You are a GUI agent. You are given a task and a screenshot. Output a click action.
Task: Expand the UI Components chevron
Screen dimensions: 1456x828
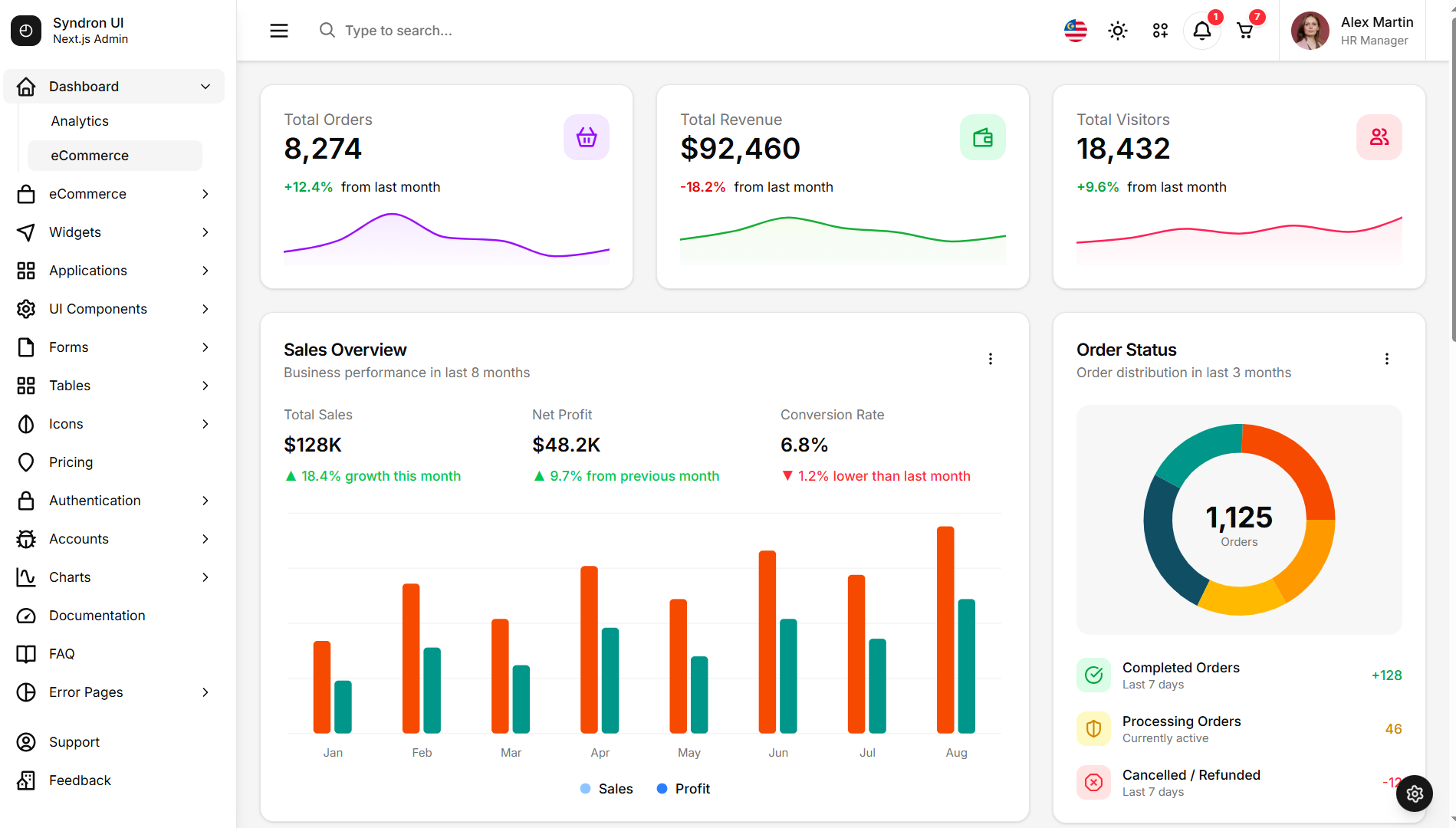pos(205,309)
